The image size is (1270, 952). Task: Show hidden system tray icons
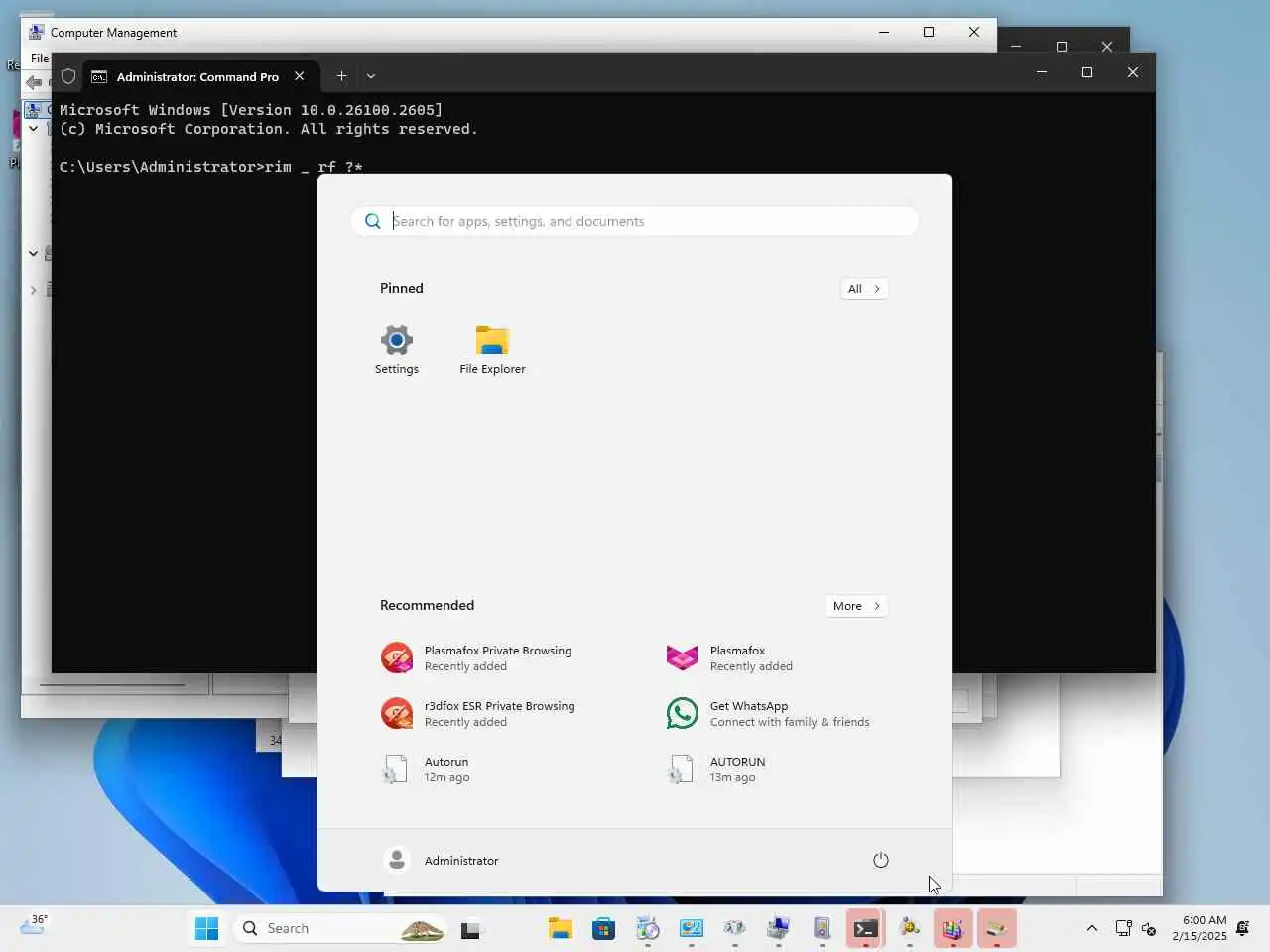click(1092, 929)
